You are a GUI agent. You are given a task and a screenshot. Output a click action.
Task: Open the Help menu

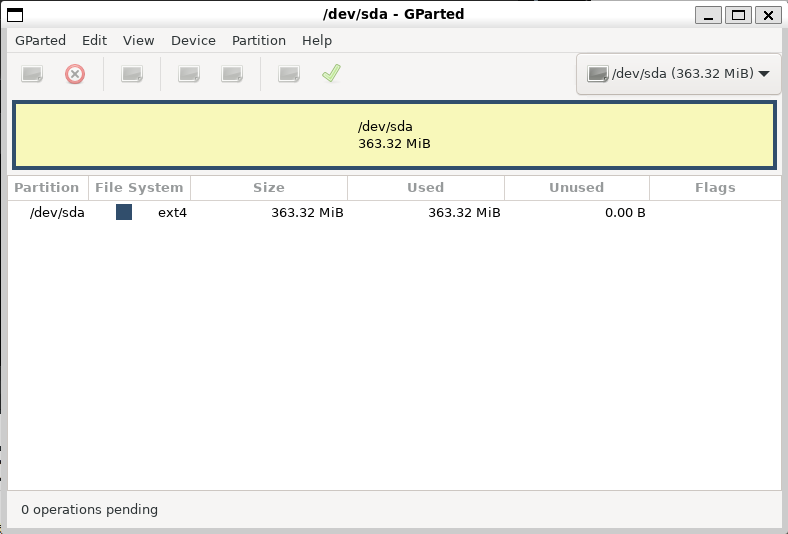pyautogui.click(x=317, y=41)
